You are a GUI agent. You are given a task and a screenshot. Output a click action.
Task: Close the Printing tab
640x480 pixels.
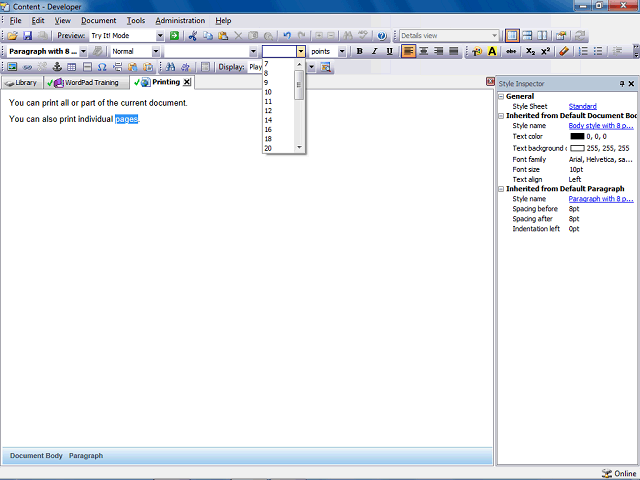point(187,82)
